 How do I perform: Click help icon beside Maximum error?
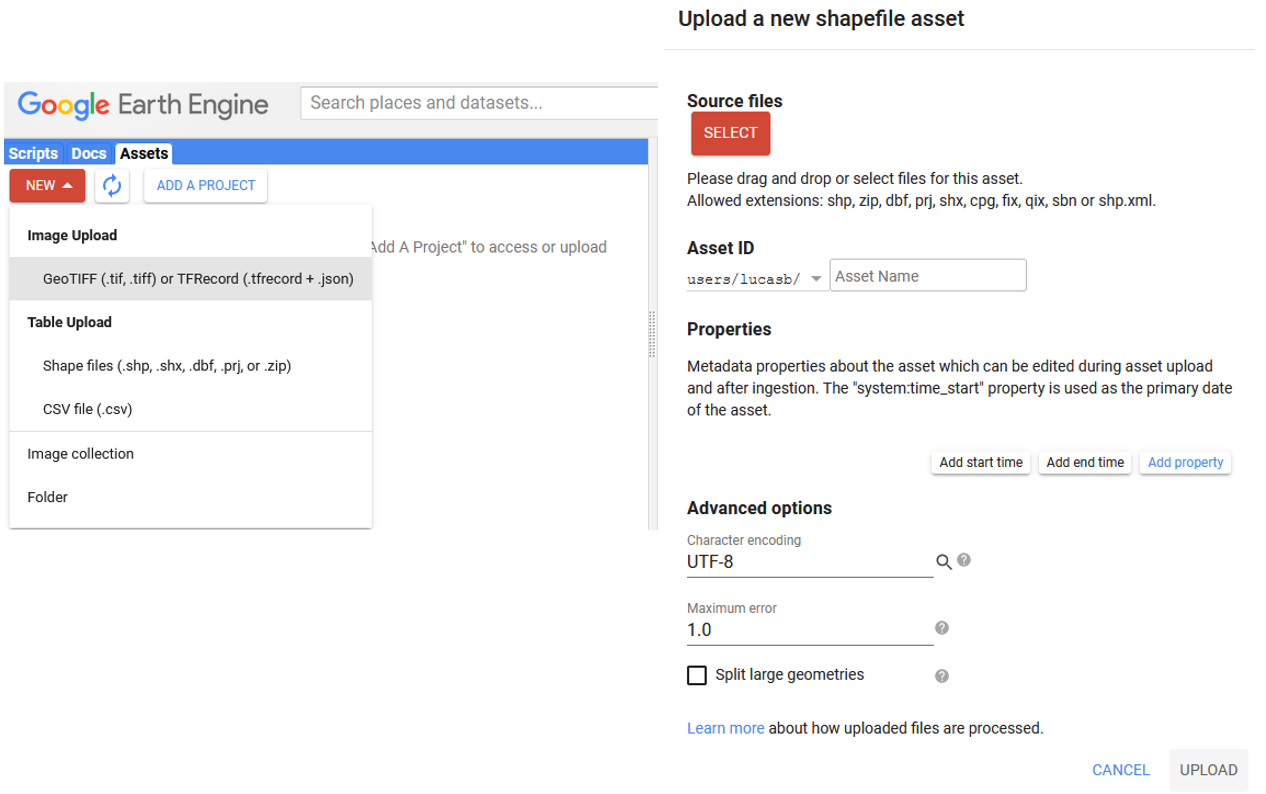(x=941, y=628)
